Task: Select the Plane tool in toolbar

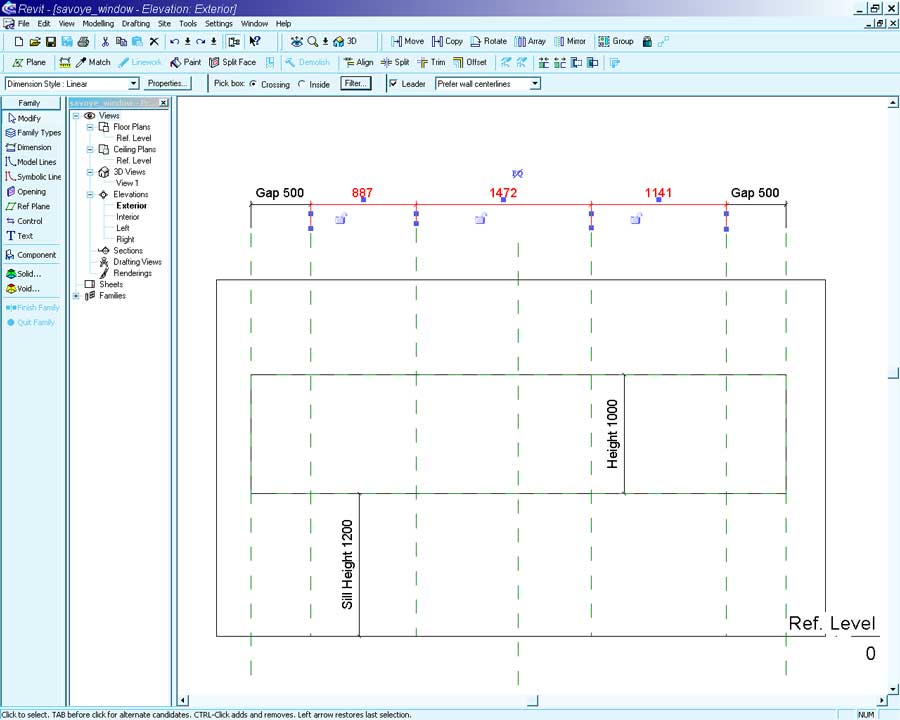Action: click(x=29, y=63)
